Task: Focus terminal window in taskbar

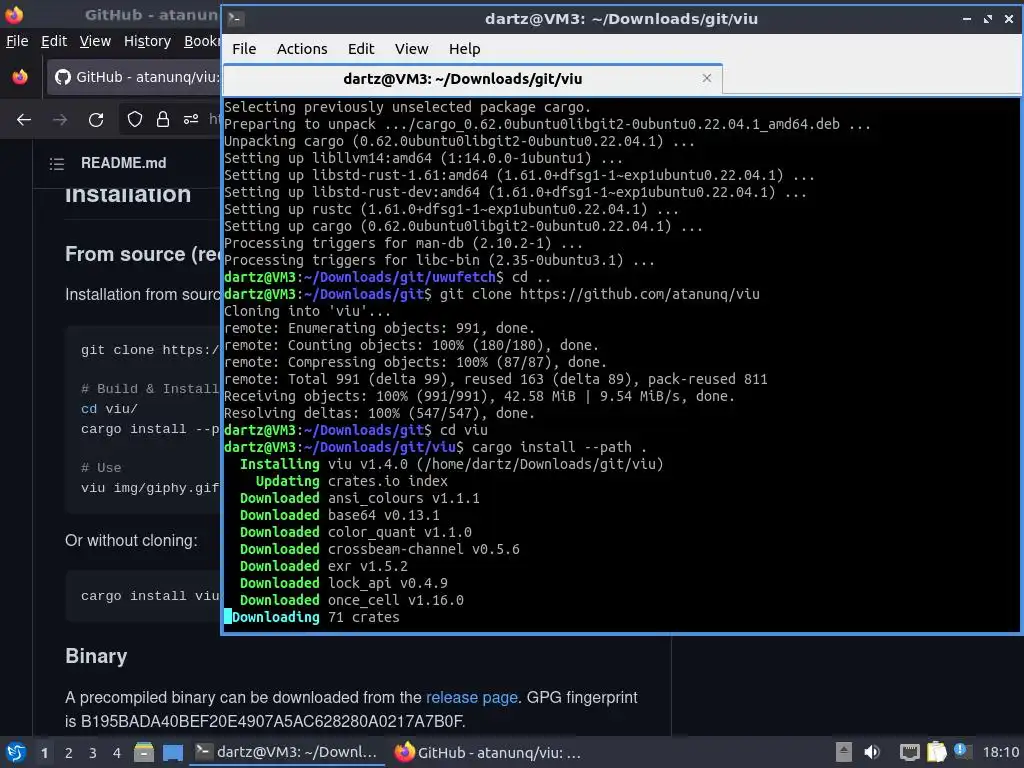Action: point(287,752)
